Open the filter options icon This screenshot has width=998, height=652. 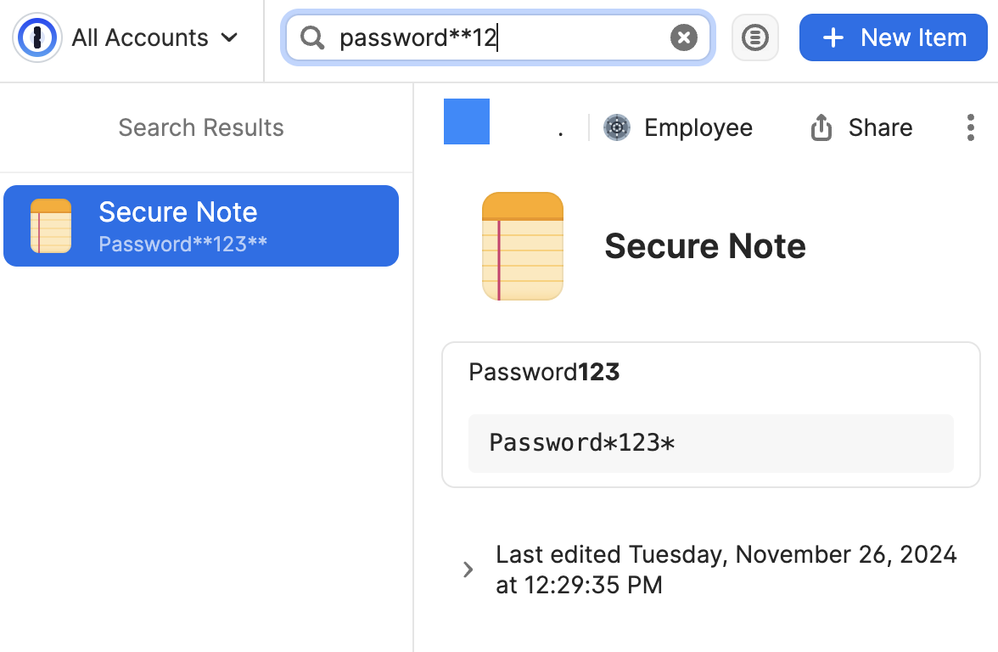(755, 38)
